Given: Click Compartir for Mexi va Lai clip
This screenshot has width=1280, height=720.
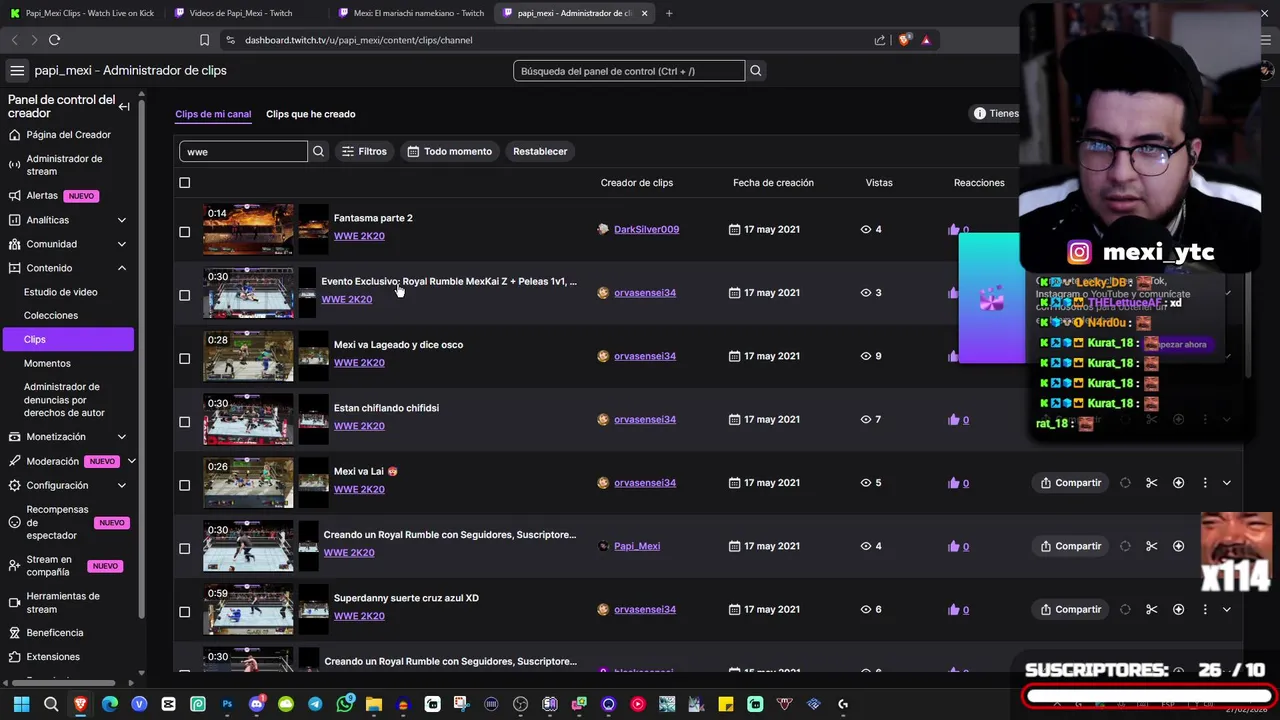Looking at the screenshot, I should click(x=1070, y=483).
